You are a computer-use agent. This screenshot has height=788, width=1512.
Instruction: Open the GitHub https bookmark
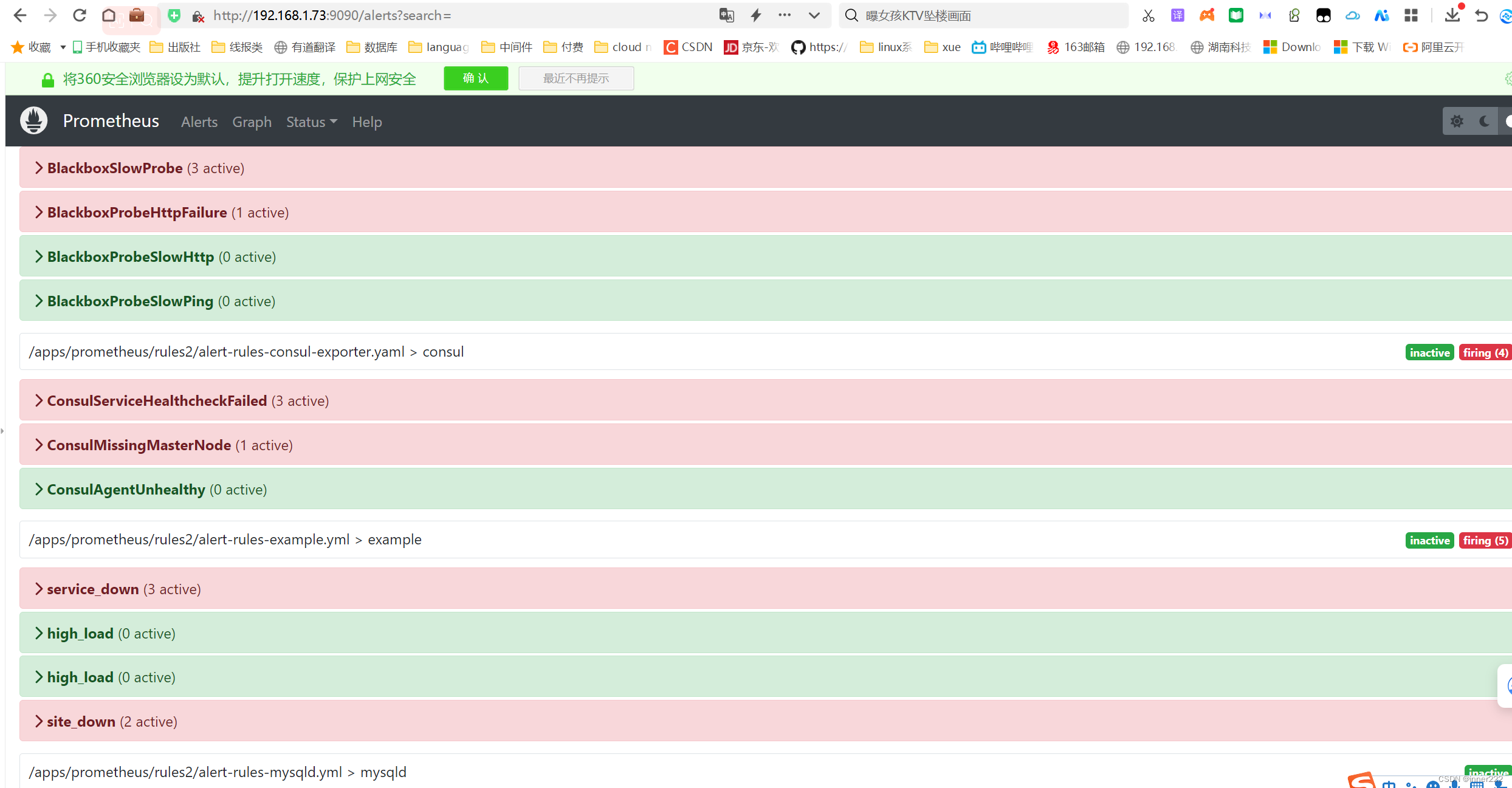[819, 47]
